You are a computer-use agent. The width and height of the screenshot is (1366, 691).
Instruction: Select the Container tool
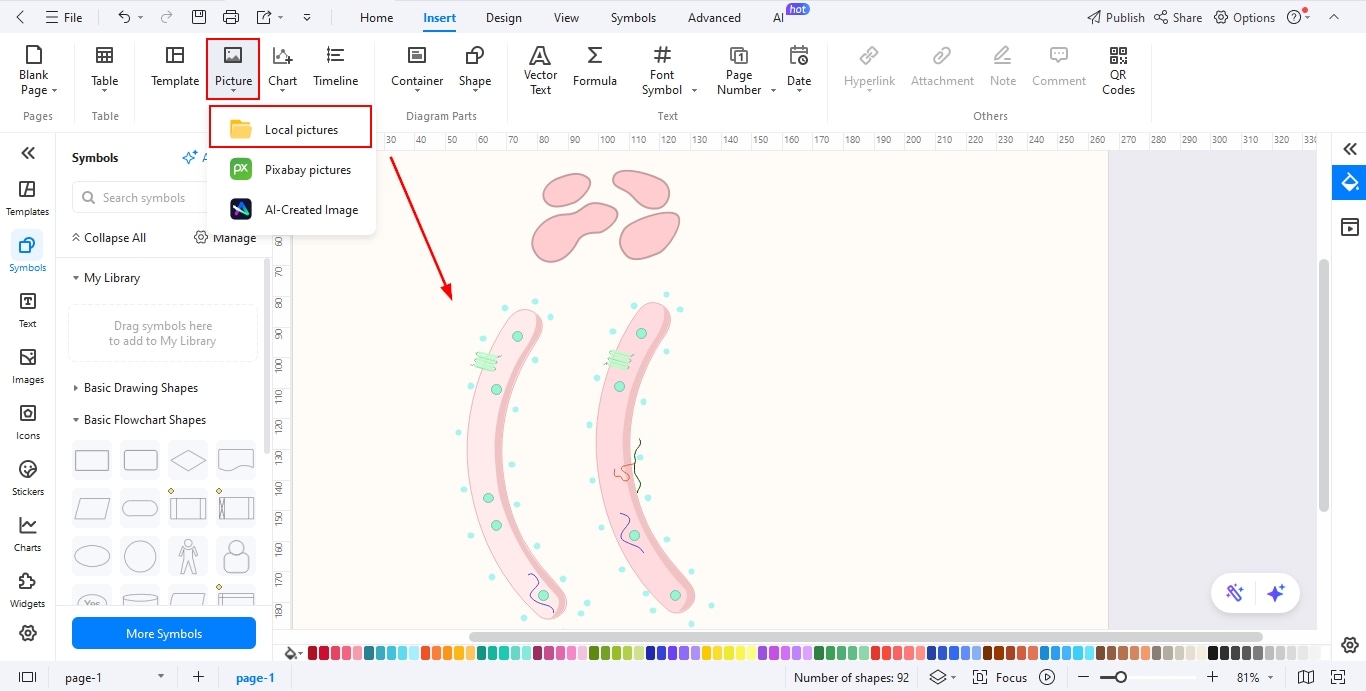[x=416, y=68]
